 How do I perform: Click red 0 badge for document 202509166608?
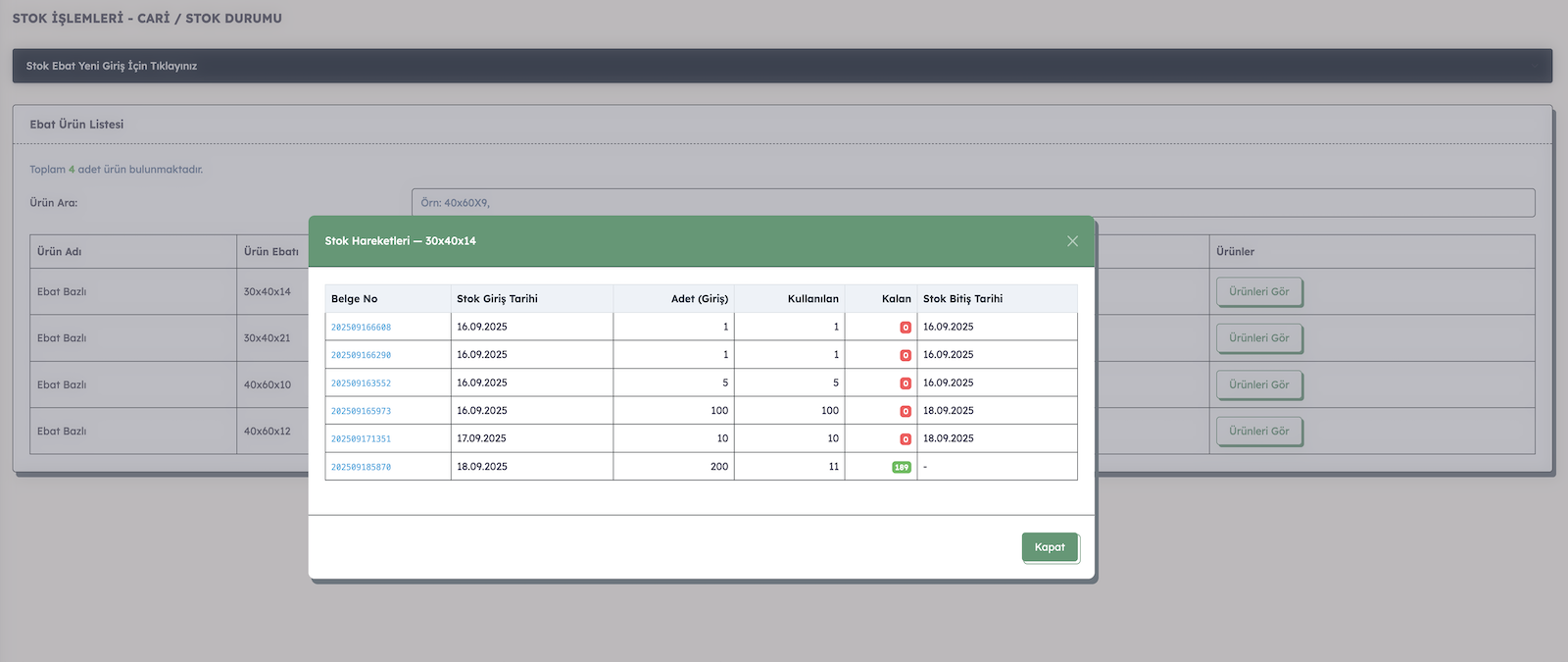click(906, 328)
